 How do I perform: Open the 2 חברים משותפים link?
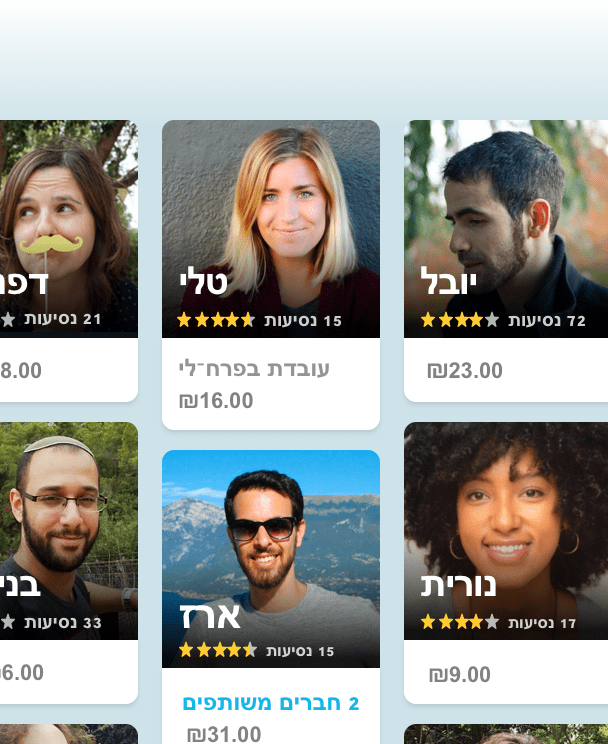(x=271, y=703)
